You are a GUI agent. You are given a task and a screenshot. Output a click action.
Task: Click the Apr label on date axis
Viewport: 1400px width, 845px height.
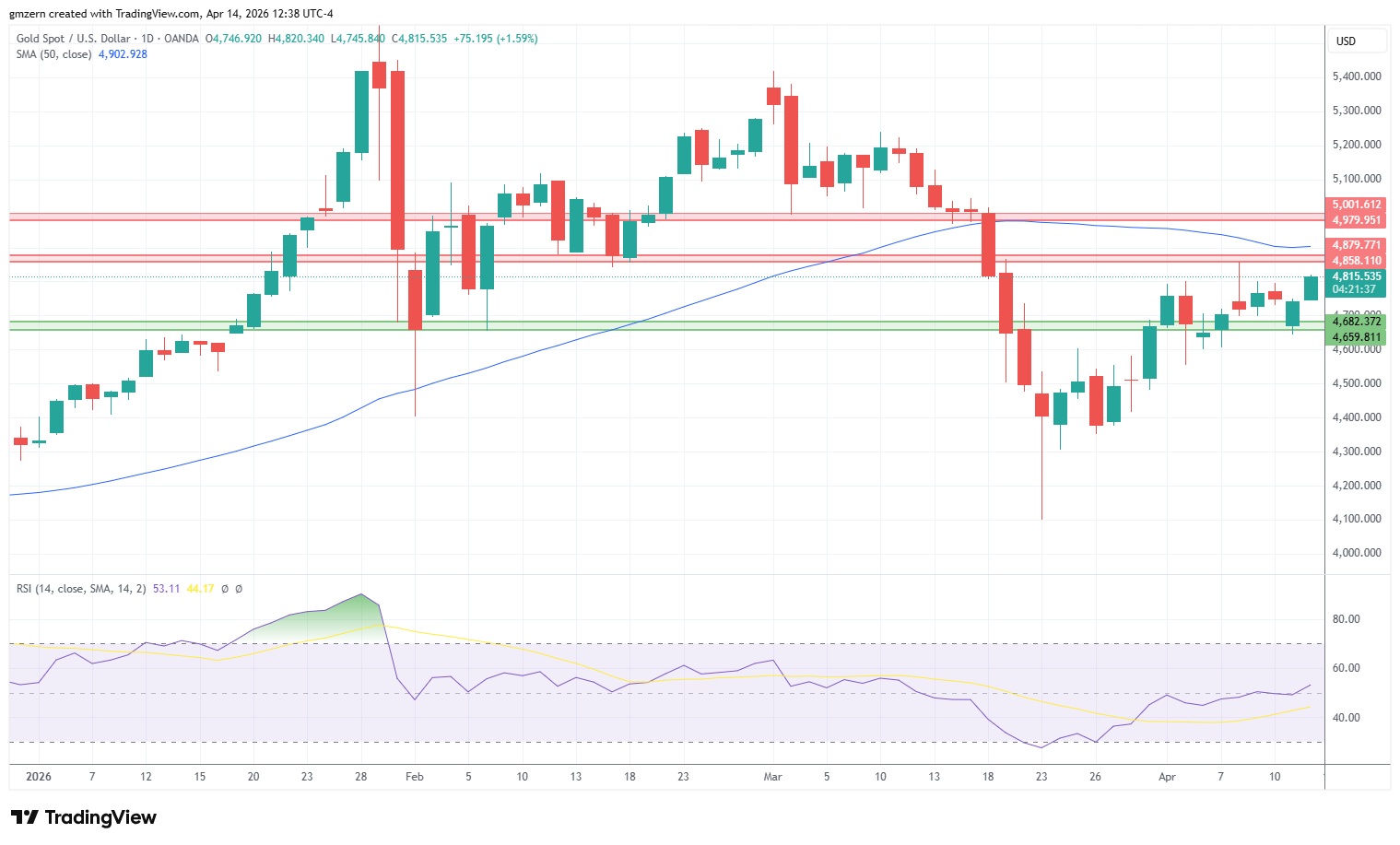point(1167,777)
